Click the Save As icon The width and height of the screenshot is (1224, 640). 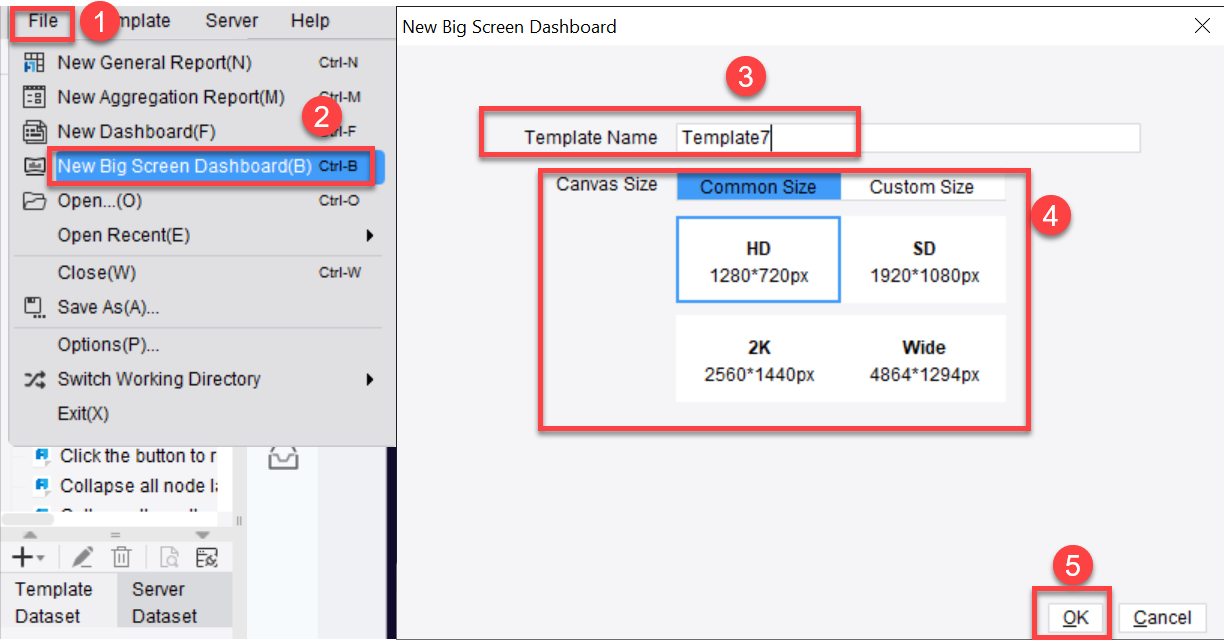32,307
